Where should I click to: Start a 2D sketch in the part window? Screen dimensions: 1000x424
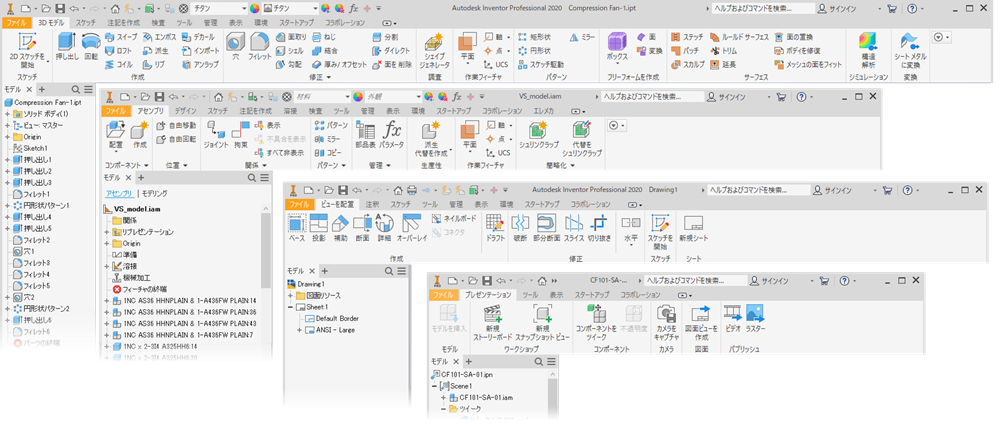click(27, 50)
